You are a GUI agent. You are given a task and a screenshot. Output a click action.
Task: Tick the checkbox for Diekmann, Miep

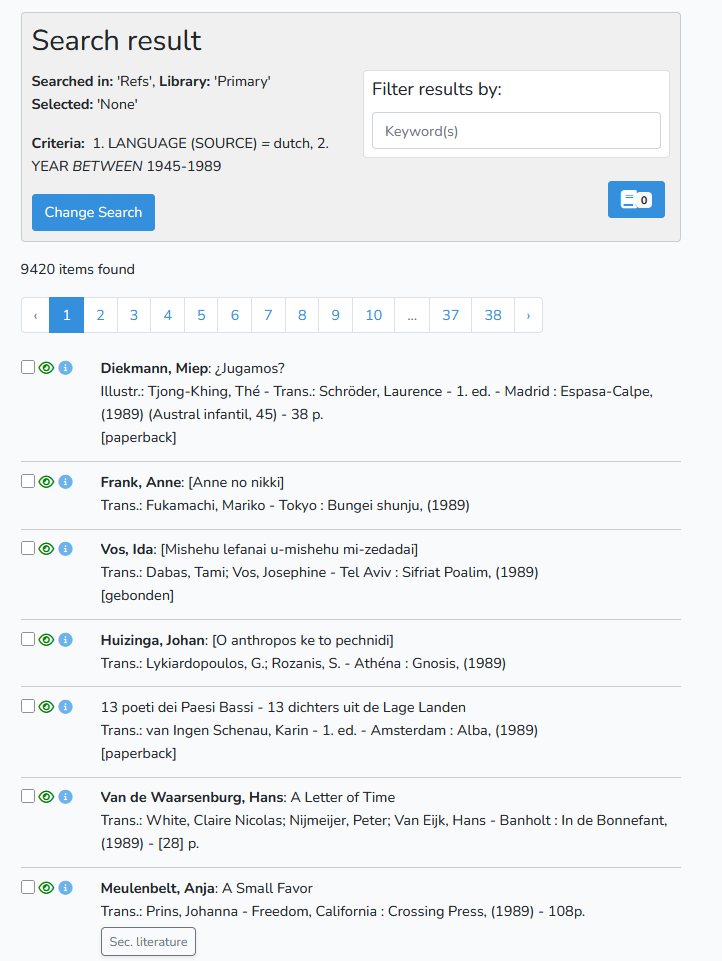[x=28, y=367]
